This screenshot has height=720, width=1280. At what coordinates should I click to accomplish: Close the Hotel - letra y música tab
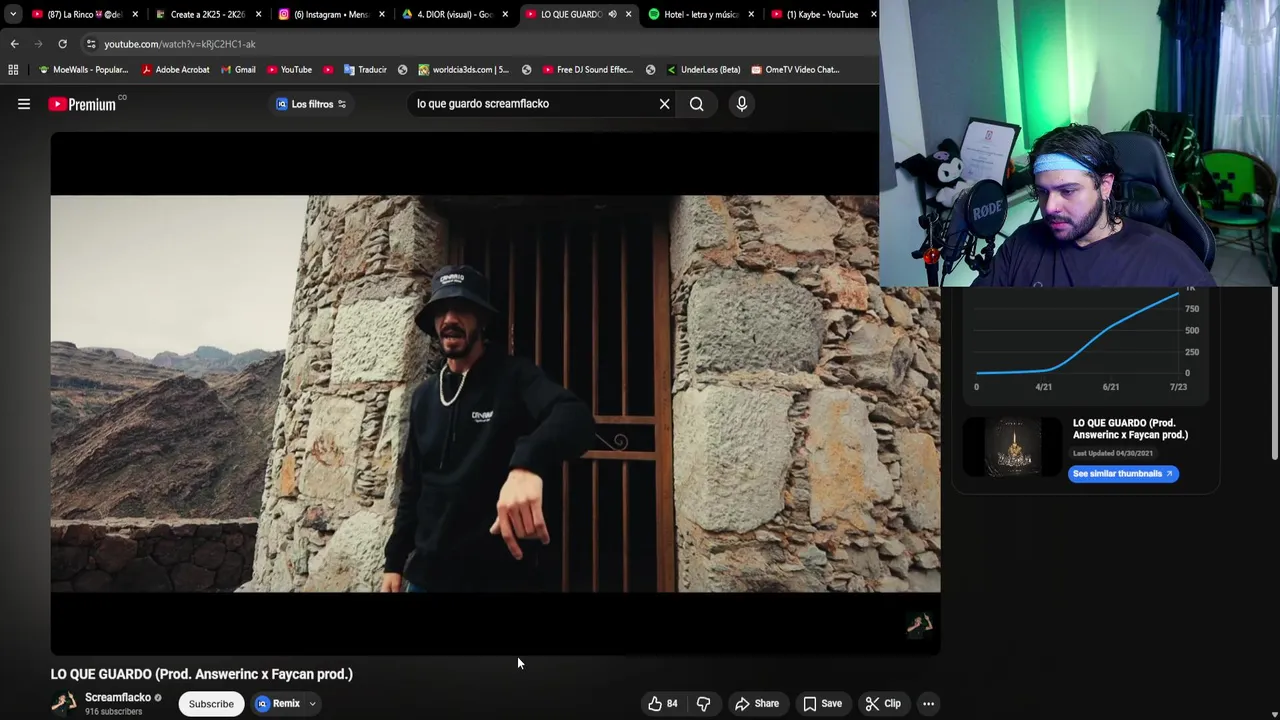tap(751, 14)
